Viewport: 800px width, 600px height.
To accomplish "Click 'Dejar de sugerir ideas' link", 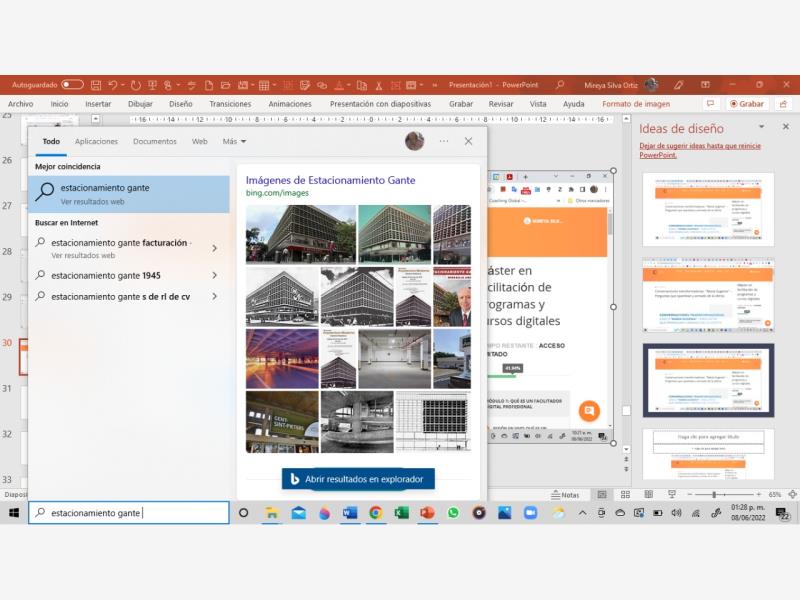I will pyautogui.click(x=699, y=150).
